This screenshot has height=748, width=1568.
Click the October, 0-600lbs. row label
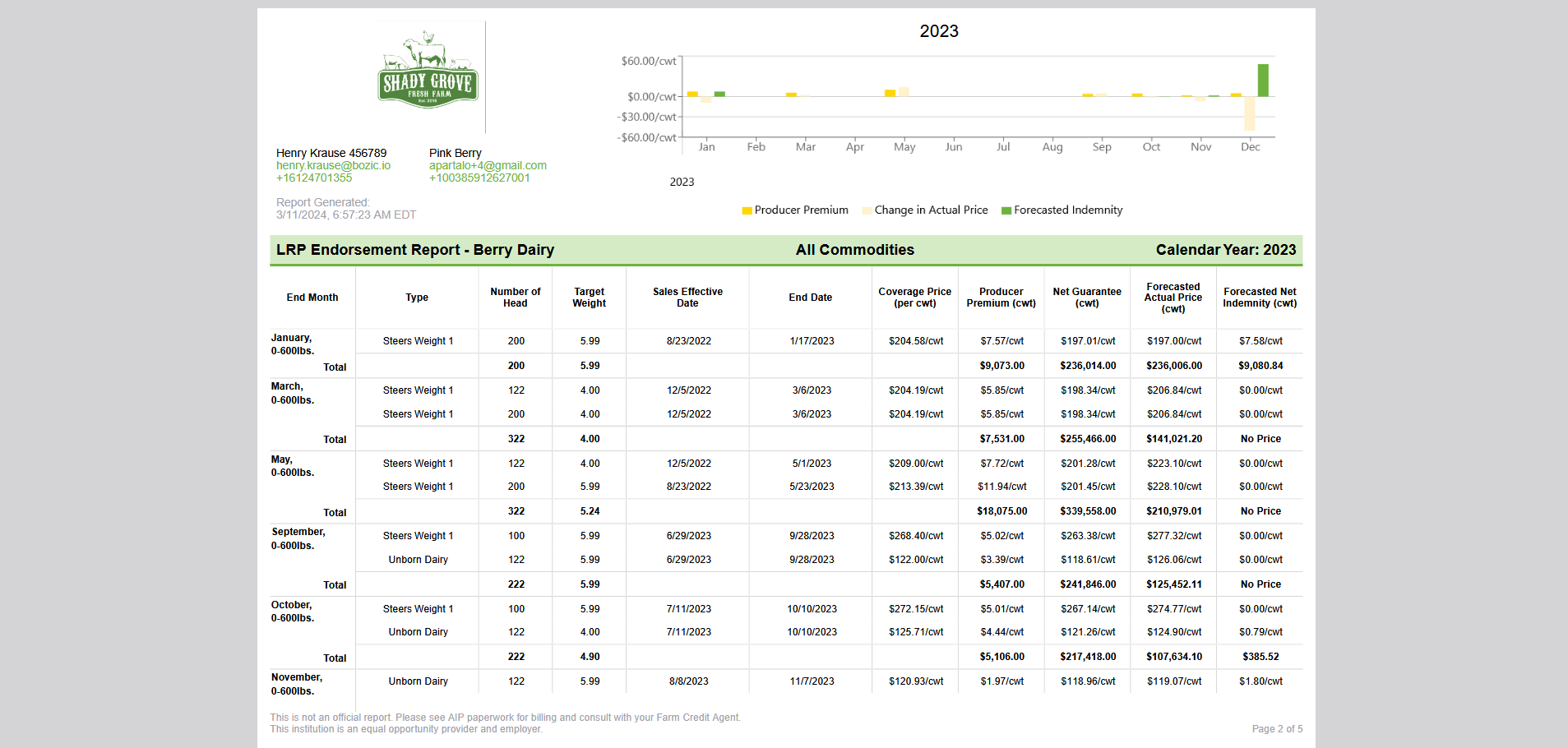[x=293, y=612]
